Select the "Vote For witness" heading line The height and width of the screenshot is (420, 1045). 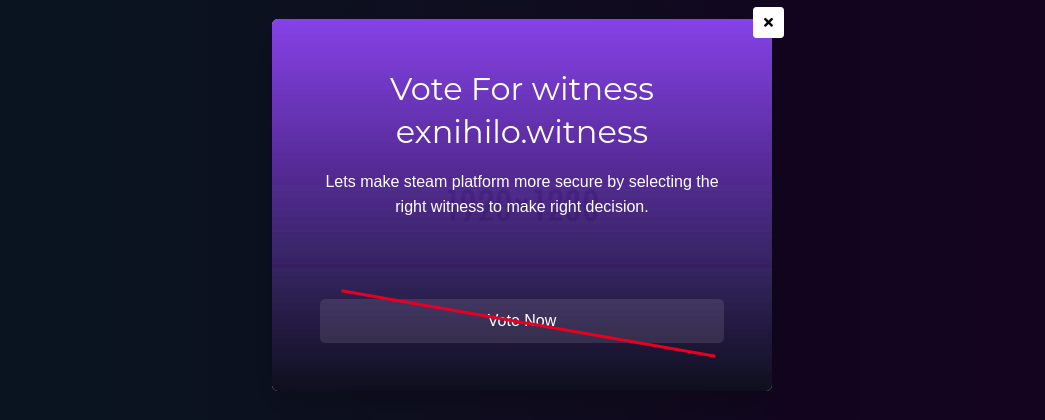tap(522, 89)
